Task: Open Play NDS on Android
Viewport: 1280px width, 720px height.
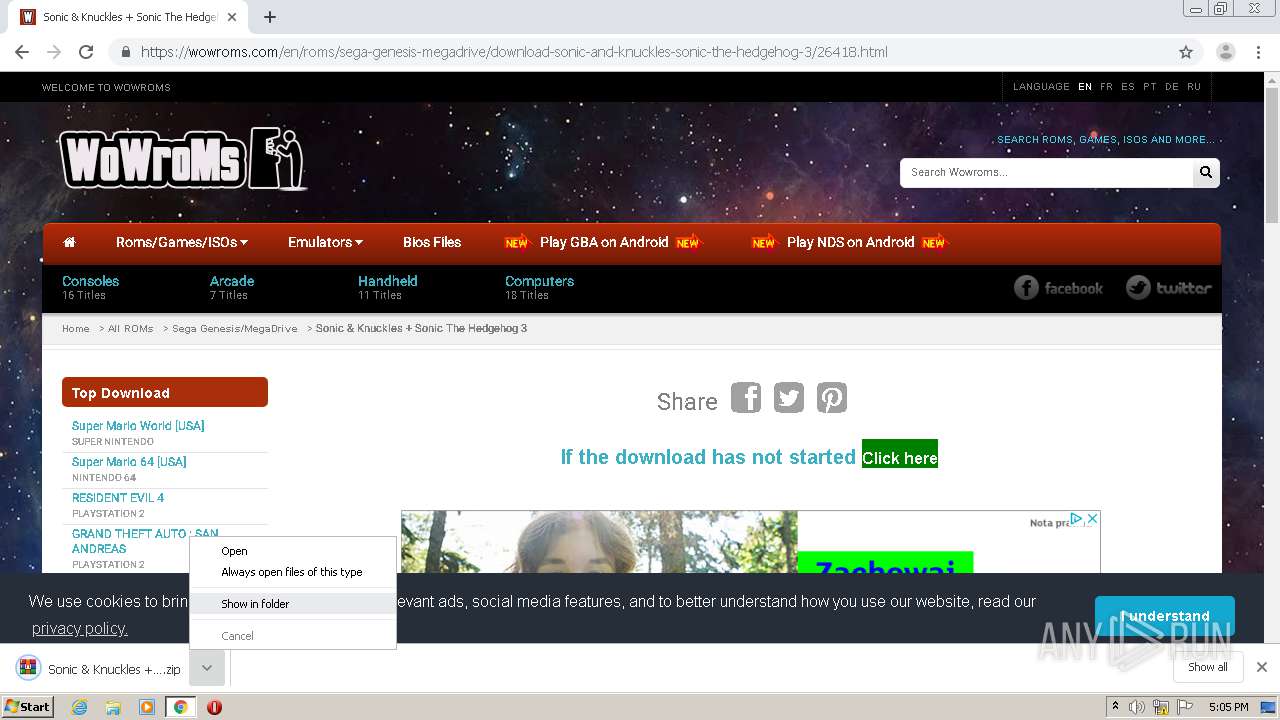Action: point(850,242)
